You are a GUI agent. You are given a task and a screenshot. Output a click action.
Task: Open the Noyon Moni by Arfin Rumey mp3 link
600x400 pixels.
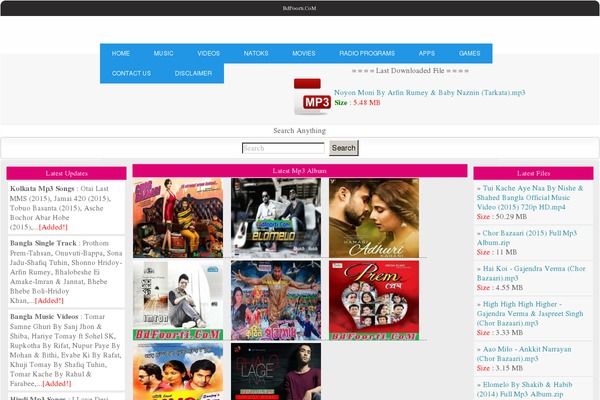(x=429, y=93)
